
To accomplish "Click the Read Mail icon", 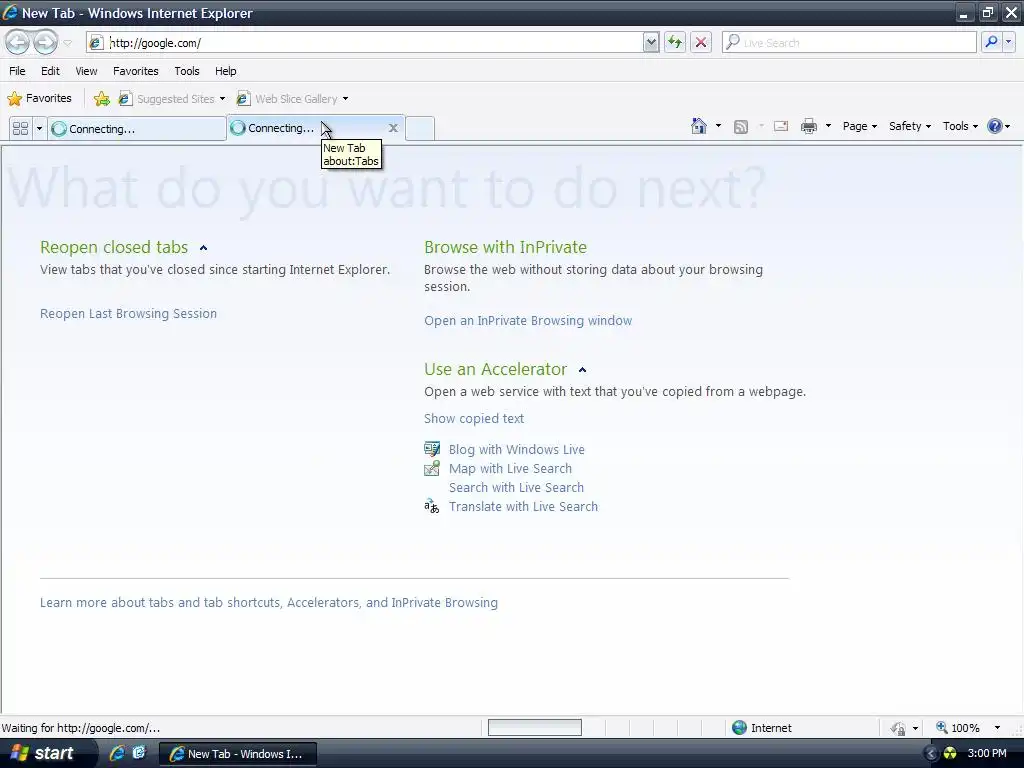I will click(x=781, y=126).
